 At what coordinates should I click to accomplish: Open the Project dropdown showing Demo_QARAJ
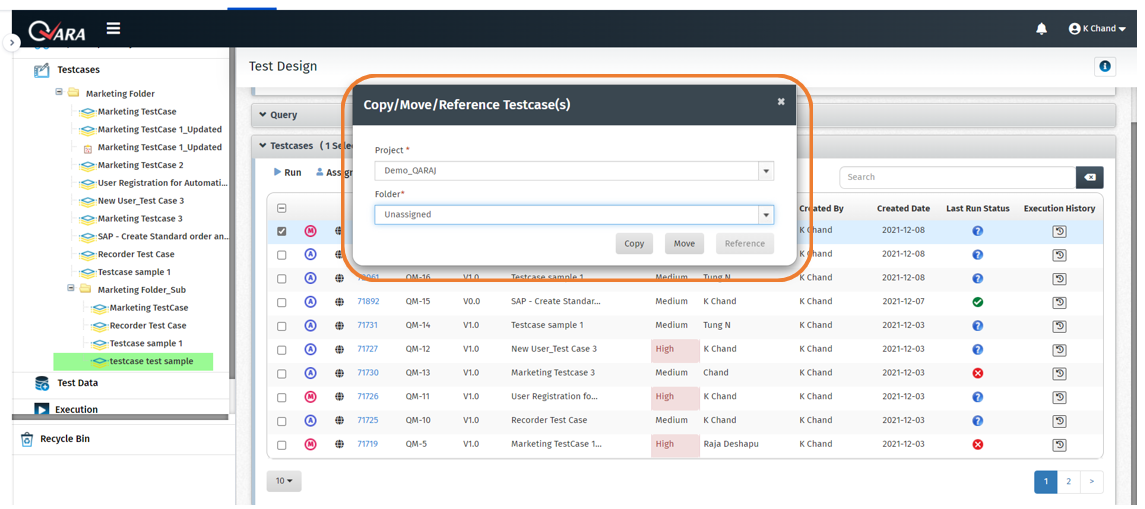point(574,171)
